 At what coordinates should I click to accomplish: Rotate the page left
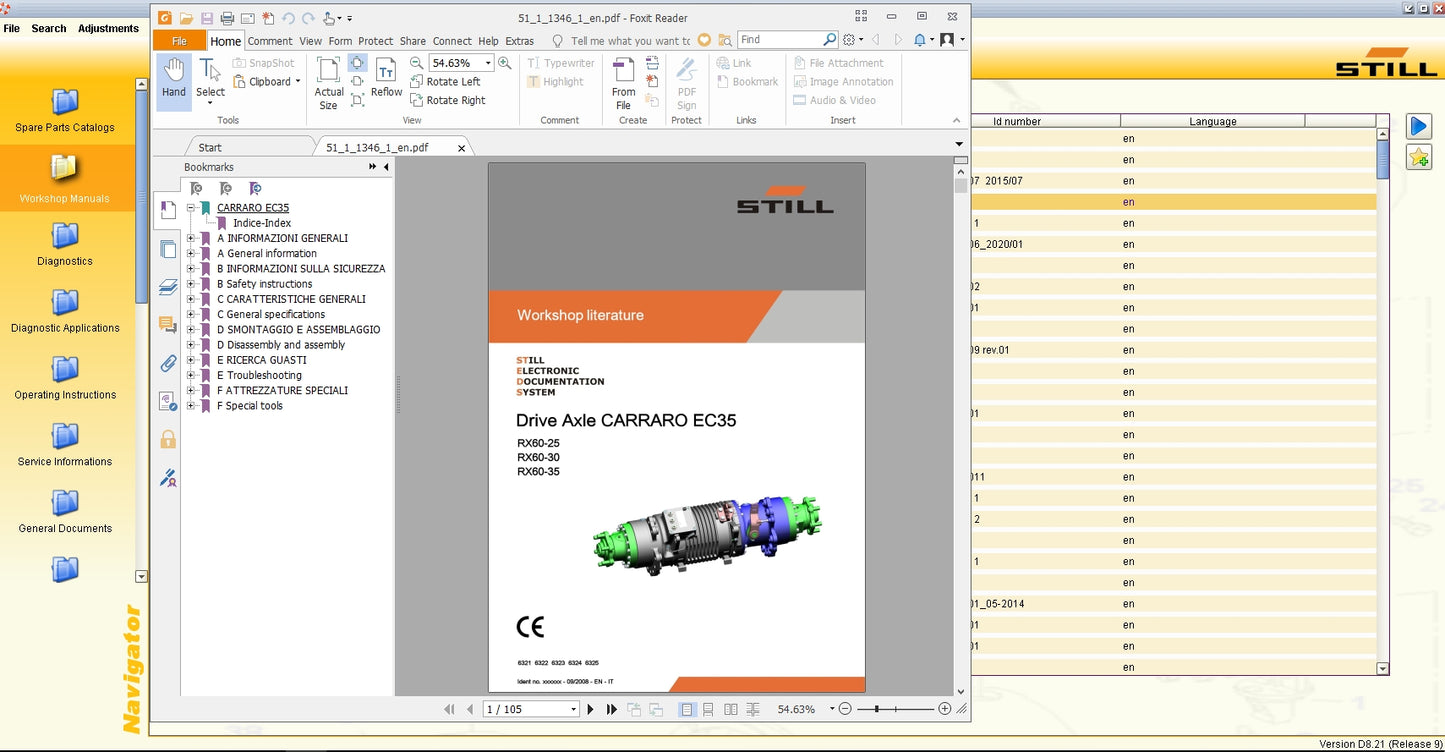tap(445, 82)
